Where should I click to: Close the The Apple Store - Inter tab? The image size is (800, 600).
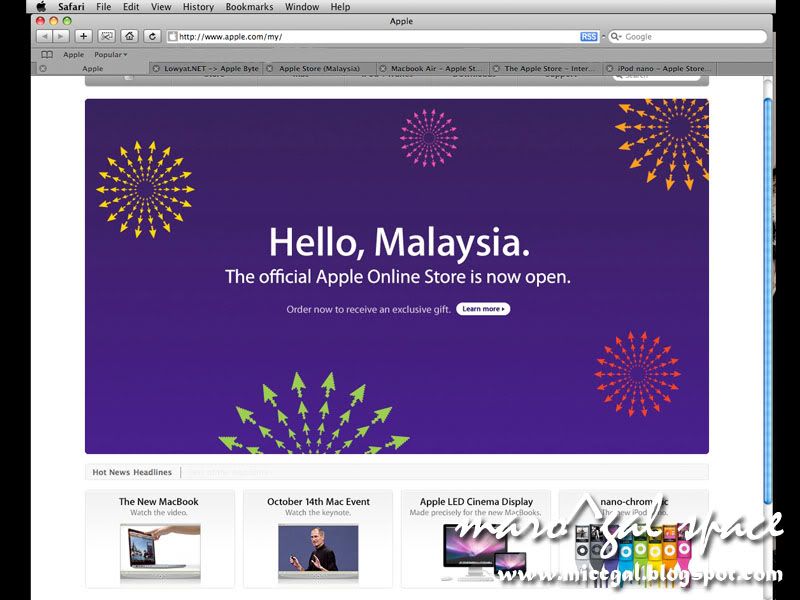click(496, 68)
